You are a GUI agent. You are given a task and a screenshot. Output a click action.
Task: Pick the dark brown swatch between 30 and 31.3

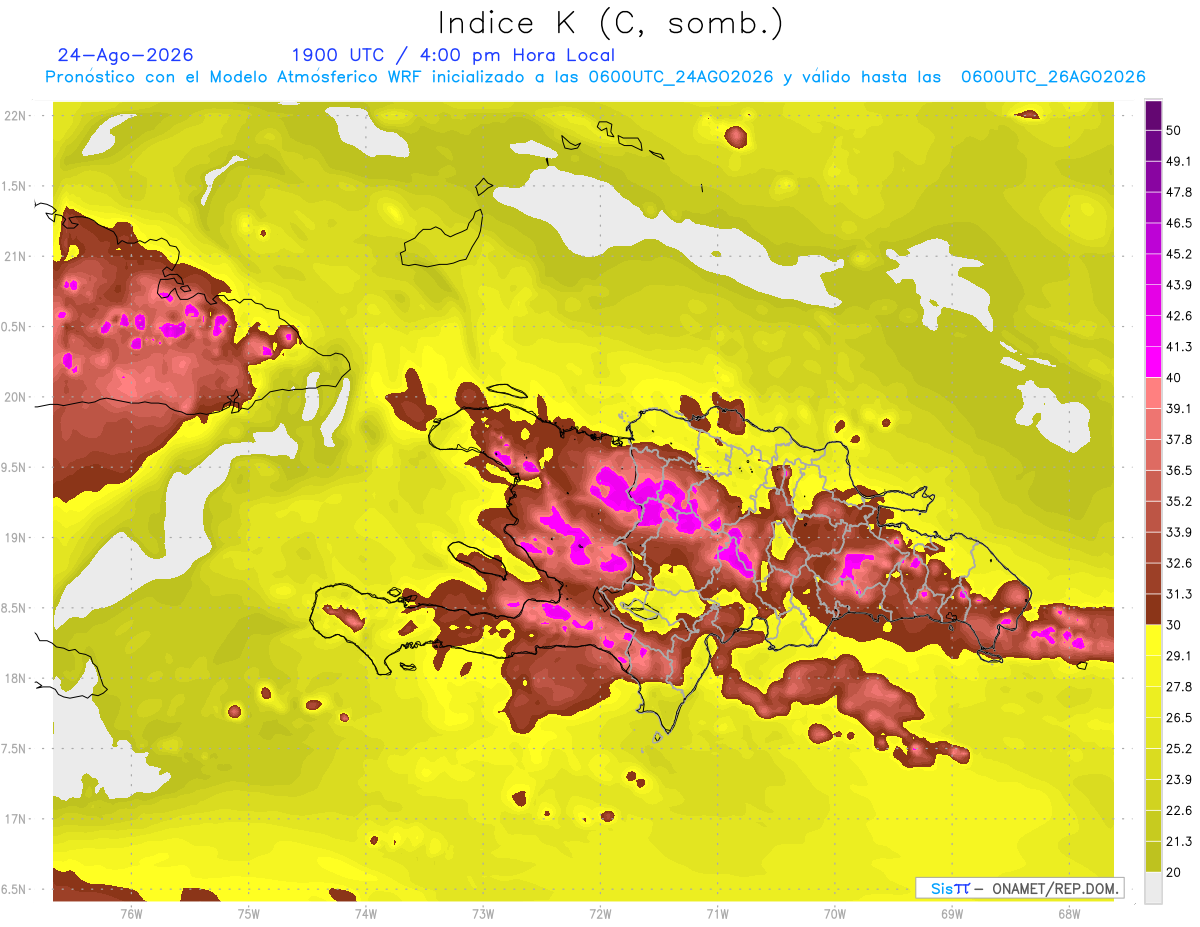(x=1154, y=609)
